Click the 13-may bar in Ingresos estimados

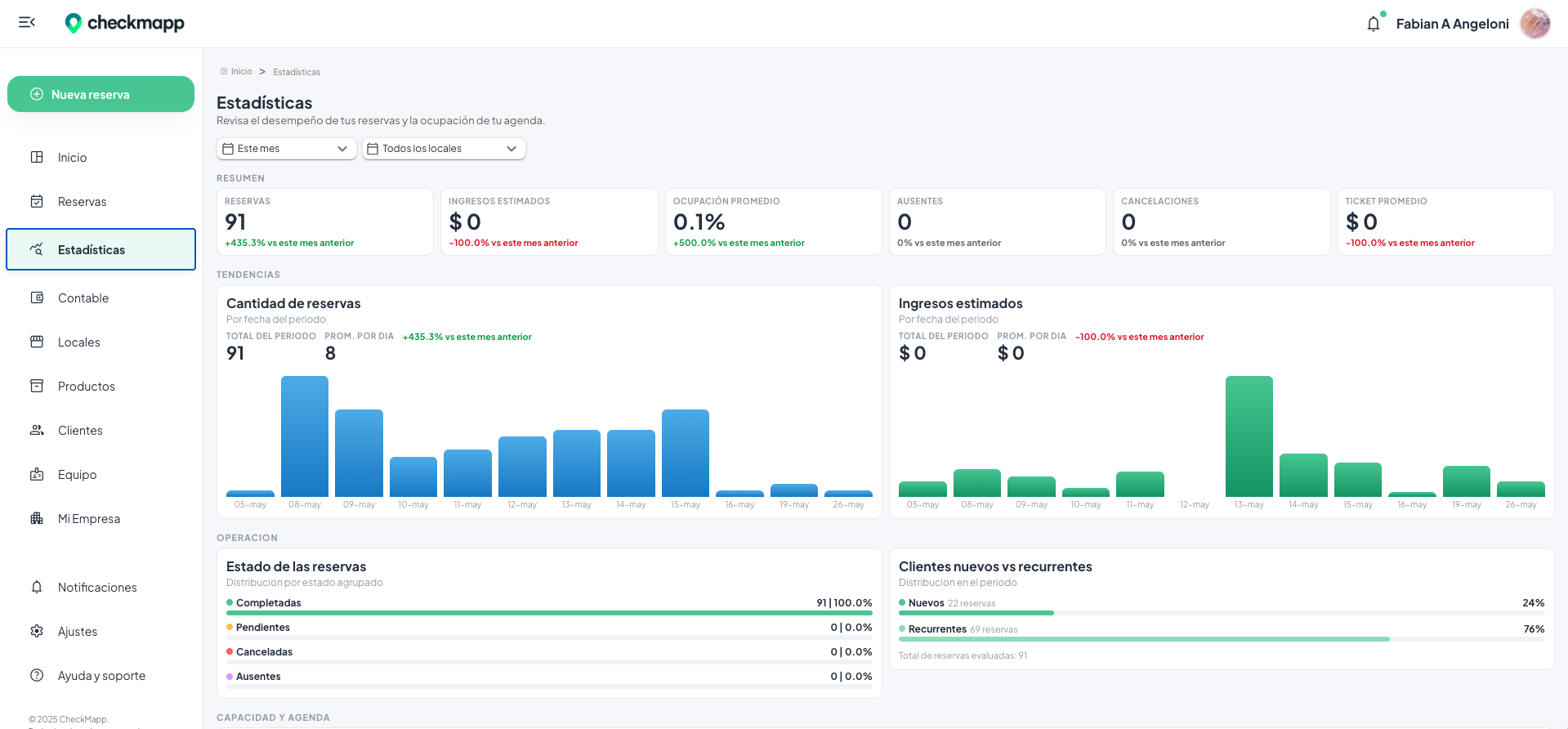click(x=1249, y=436)
